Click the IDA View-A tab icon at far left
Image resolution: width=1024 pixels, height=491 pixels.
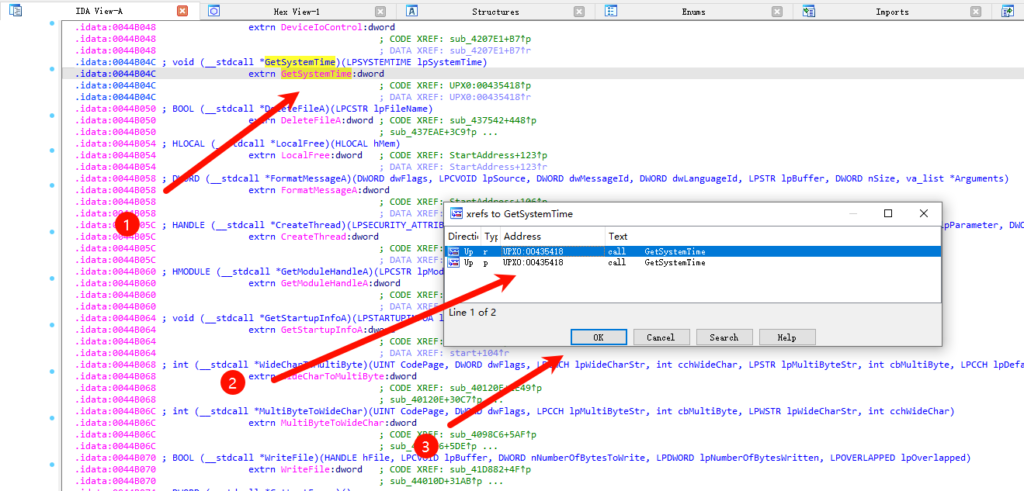tap(16, 10)
